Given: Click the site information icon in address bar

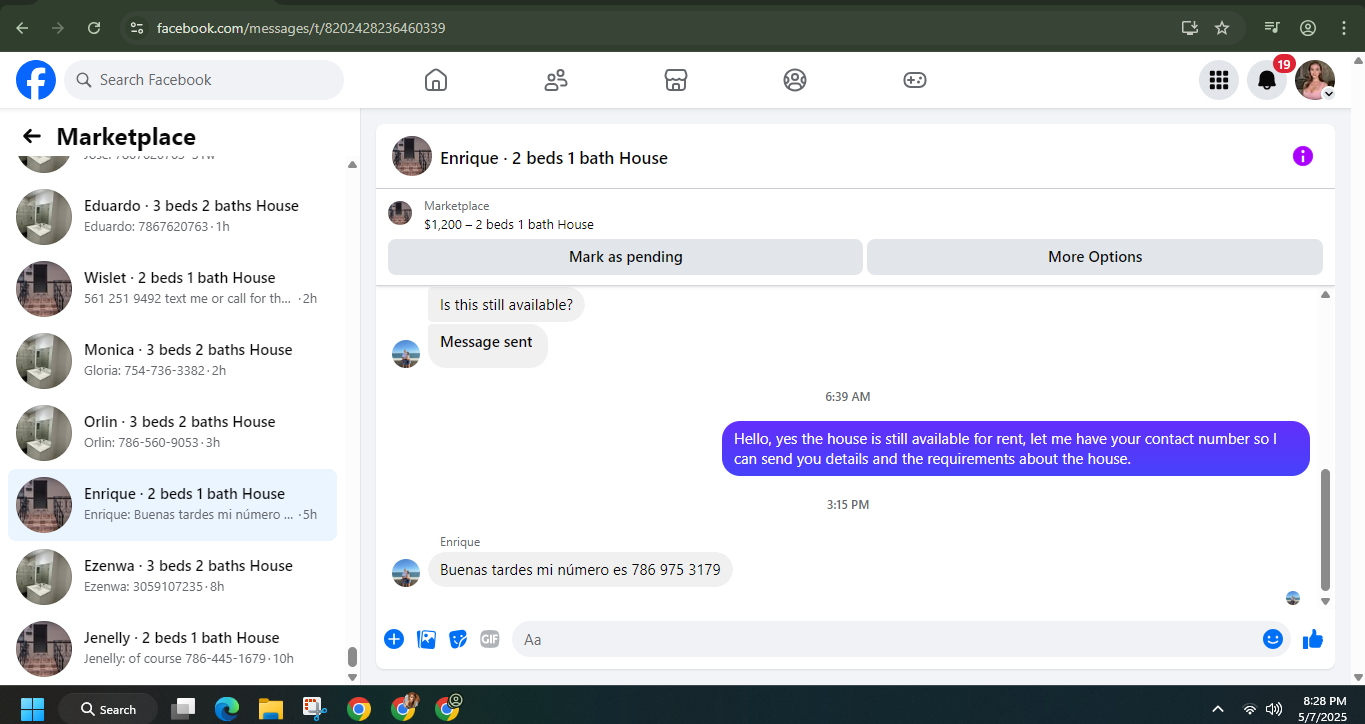Looking at the screenshot, I should pos(137,28).
